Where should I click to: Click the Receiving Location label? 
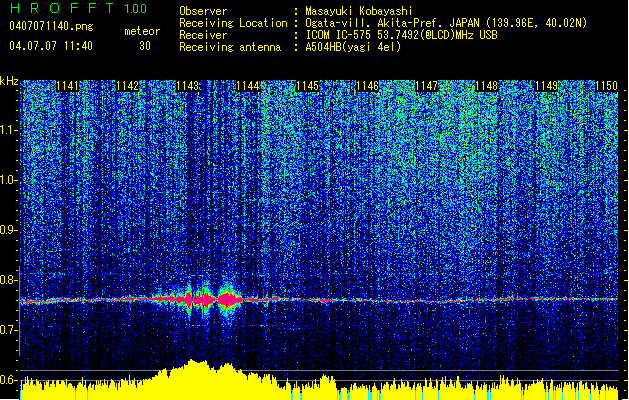pyautogui.click(x=233, y=23)
